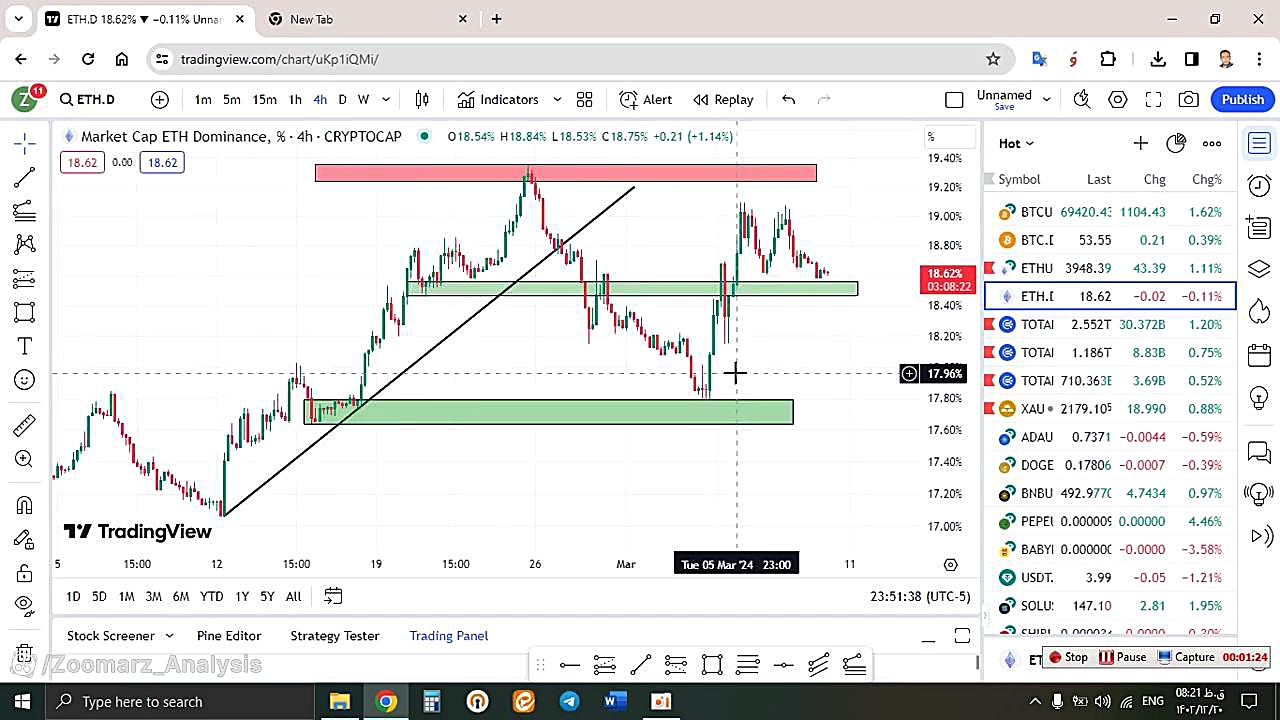Select the BTCU row in watchlist
1280x720 pixels.
click(1110, 212)
